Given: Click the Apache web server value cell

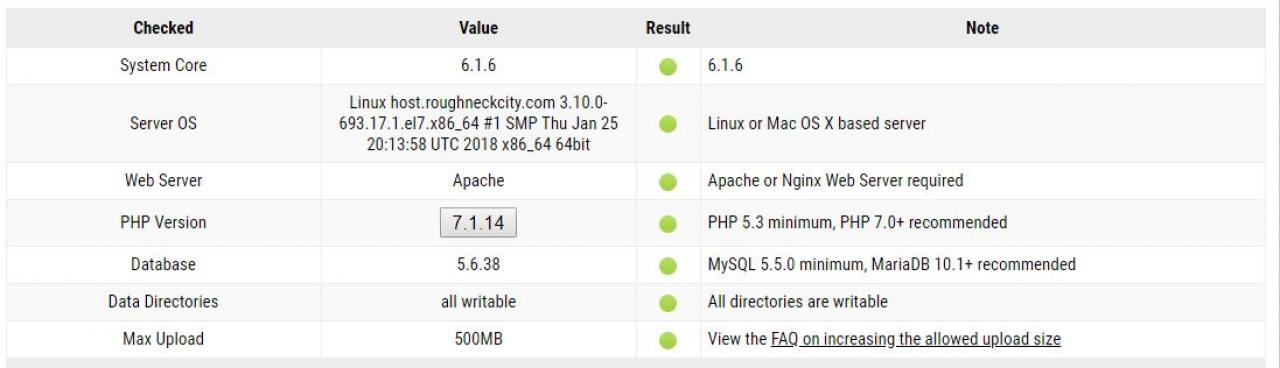Looking at the screenshot, I should [478, 181].
